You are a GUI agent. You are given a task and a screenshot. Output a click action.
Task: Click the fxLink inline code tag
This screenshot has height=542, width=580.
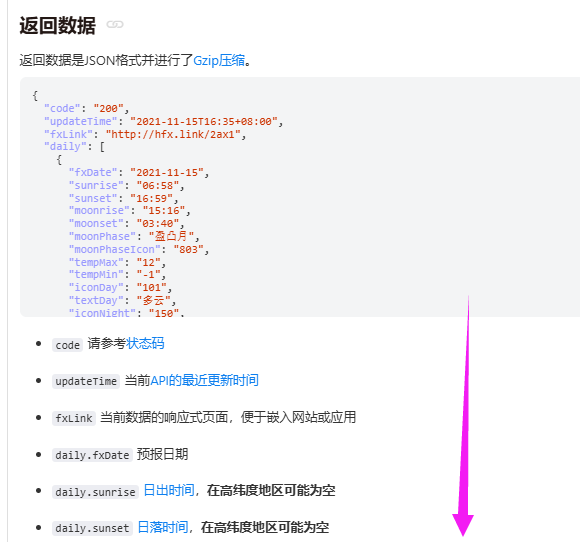click(74, 418)
